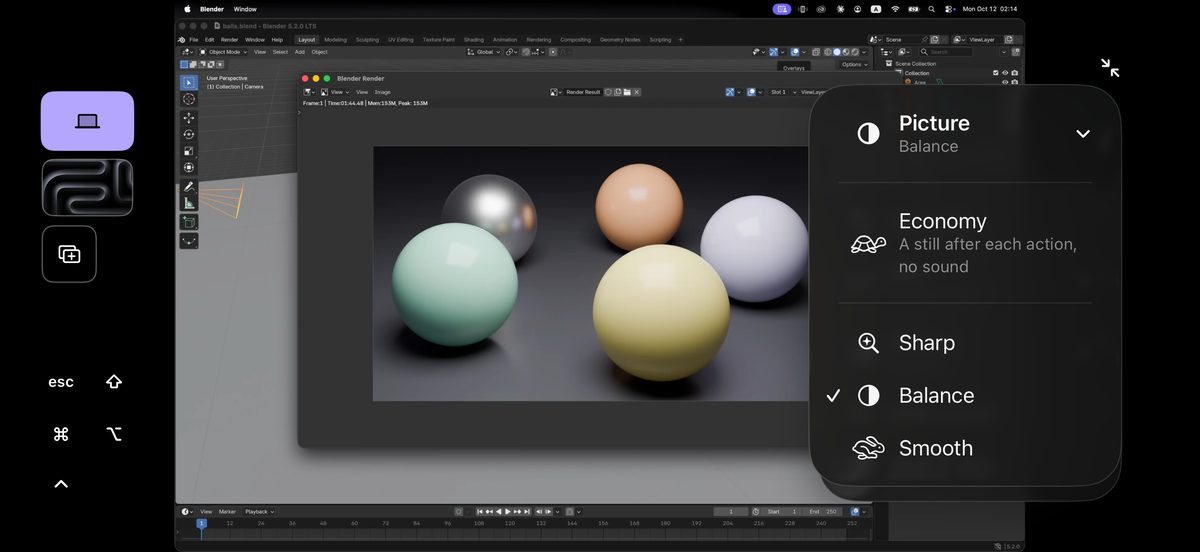The height and width of the screenshot is (552, 1200).
Task: Open the Apple menu
Action: [187, 9]
